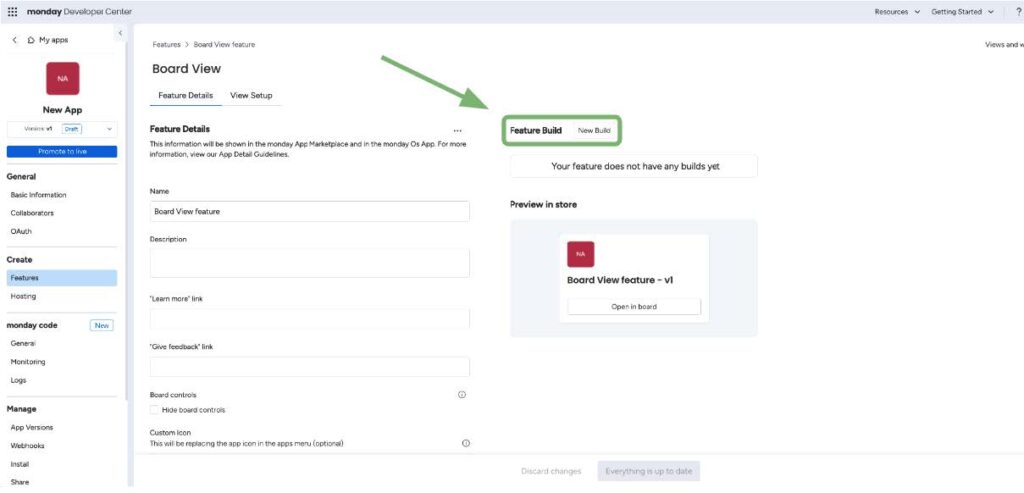
Task: Open the apps grid menu icon
Action: (12, 12)
